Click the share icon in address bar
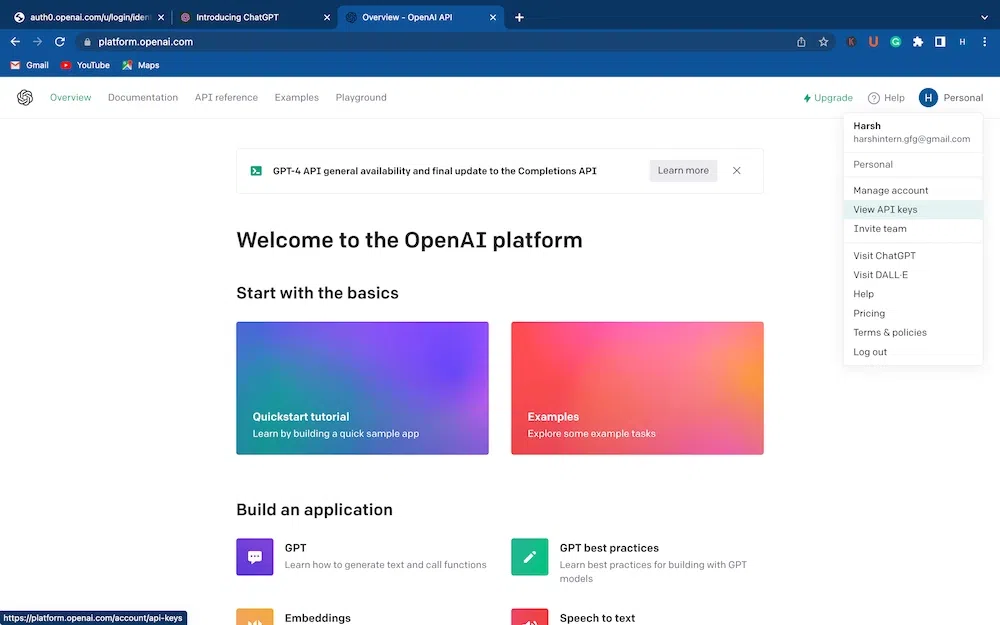This screenshot has width=1000, height=625. coord(801,41)
